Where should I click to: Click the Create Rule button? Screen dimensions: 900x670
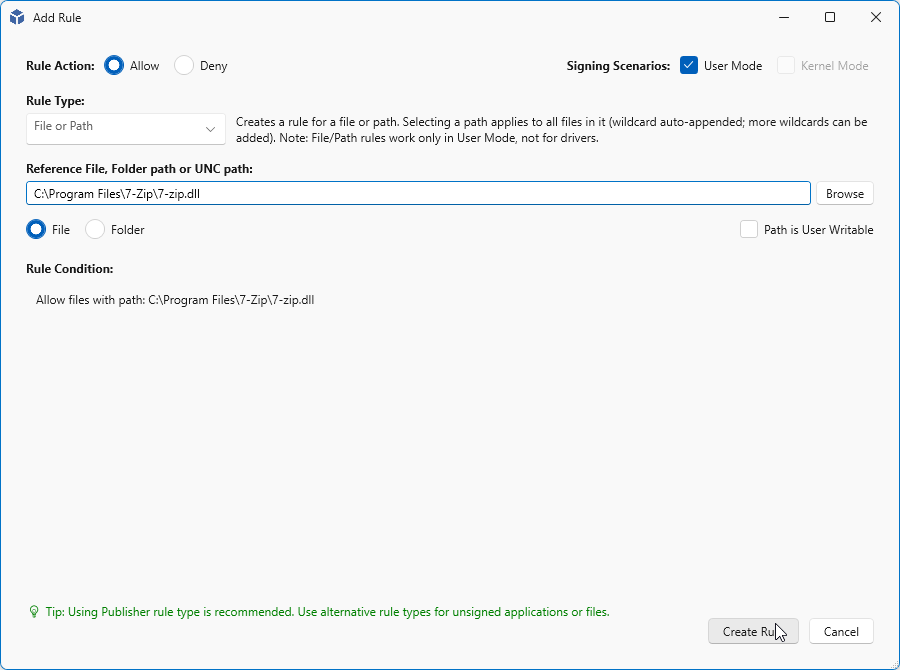coord(753,631)
